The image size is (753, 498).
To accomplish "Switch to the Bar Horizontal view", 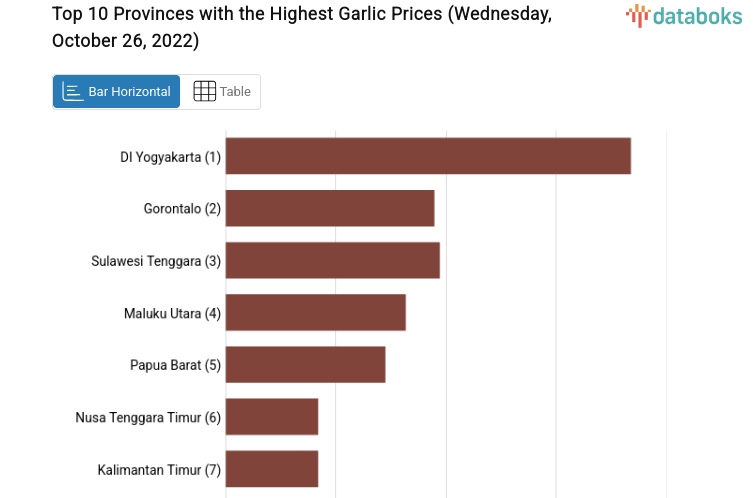I will 117,92.
